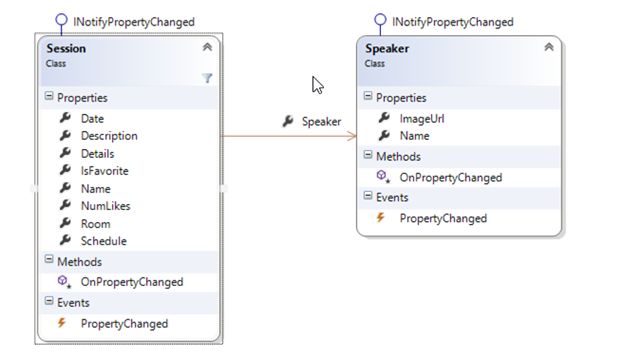Collapse the Speaker Properties section
The height and width of the screenshot is (360, 624).
pyautogui.click(x=368, y=96)
